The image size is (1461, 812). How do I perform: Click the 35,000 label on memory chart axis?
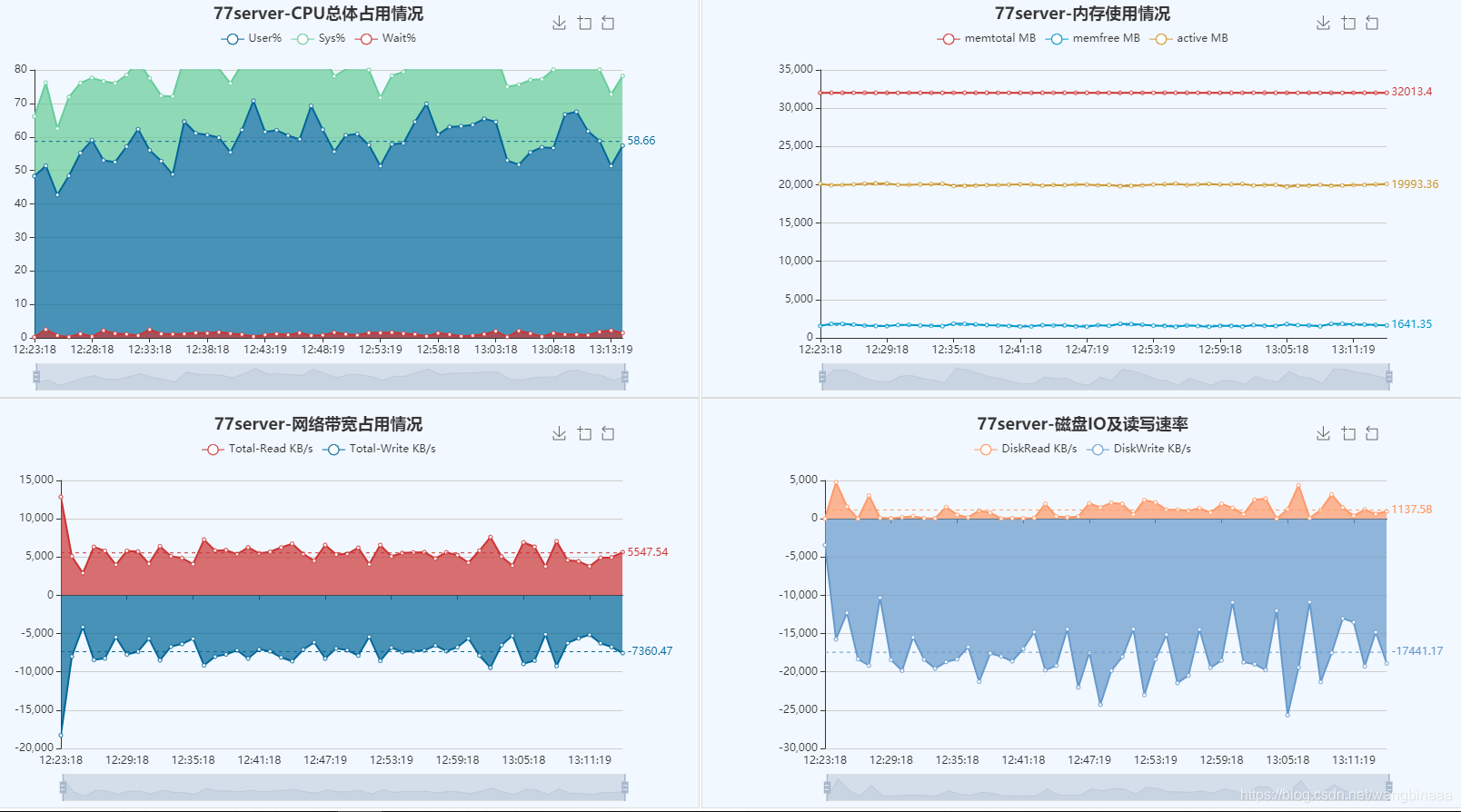point(796,69)
